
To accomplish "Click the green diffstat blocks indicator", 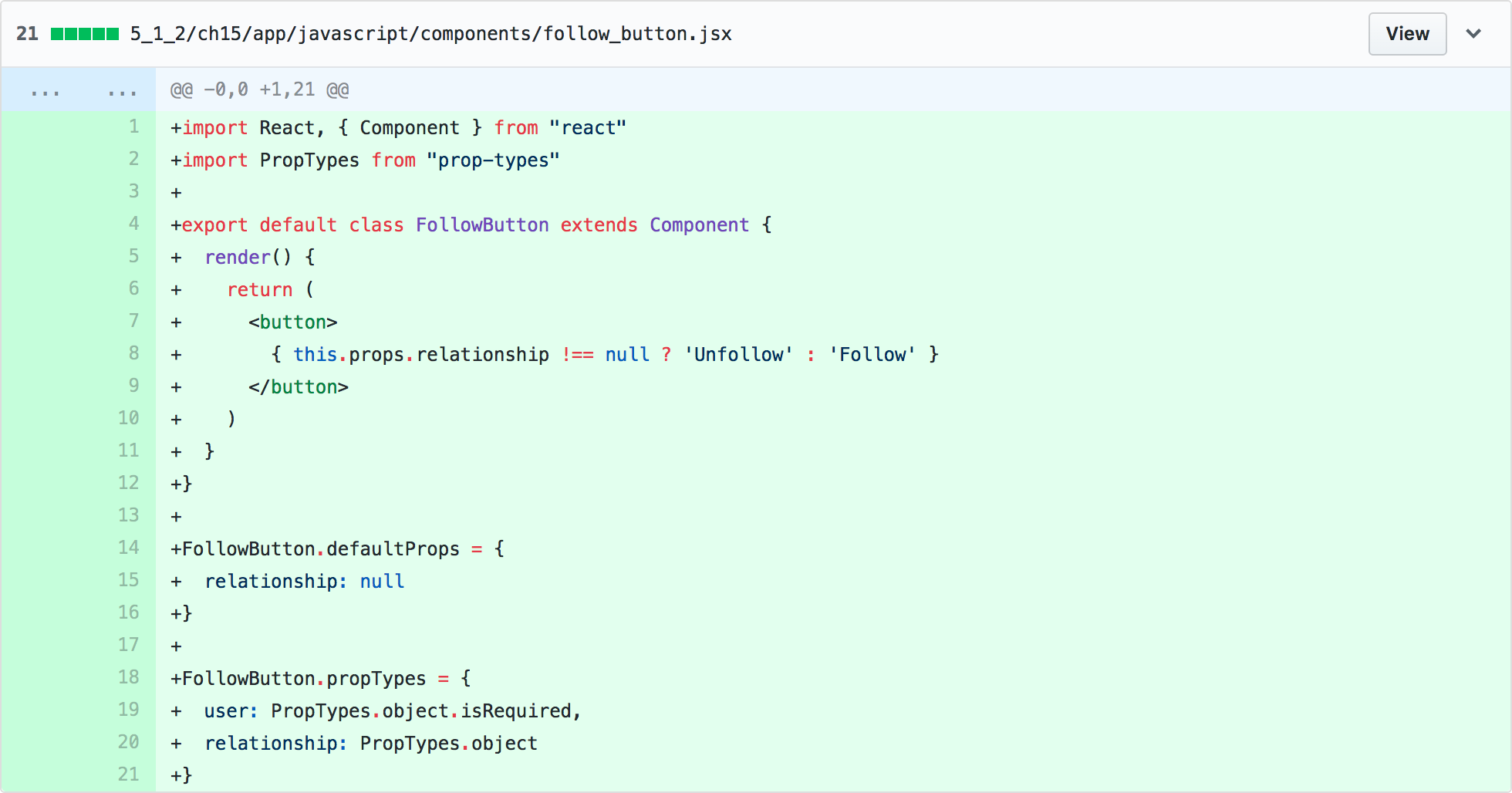I will [x=85, y=34].
